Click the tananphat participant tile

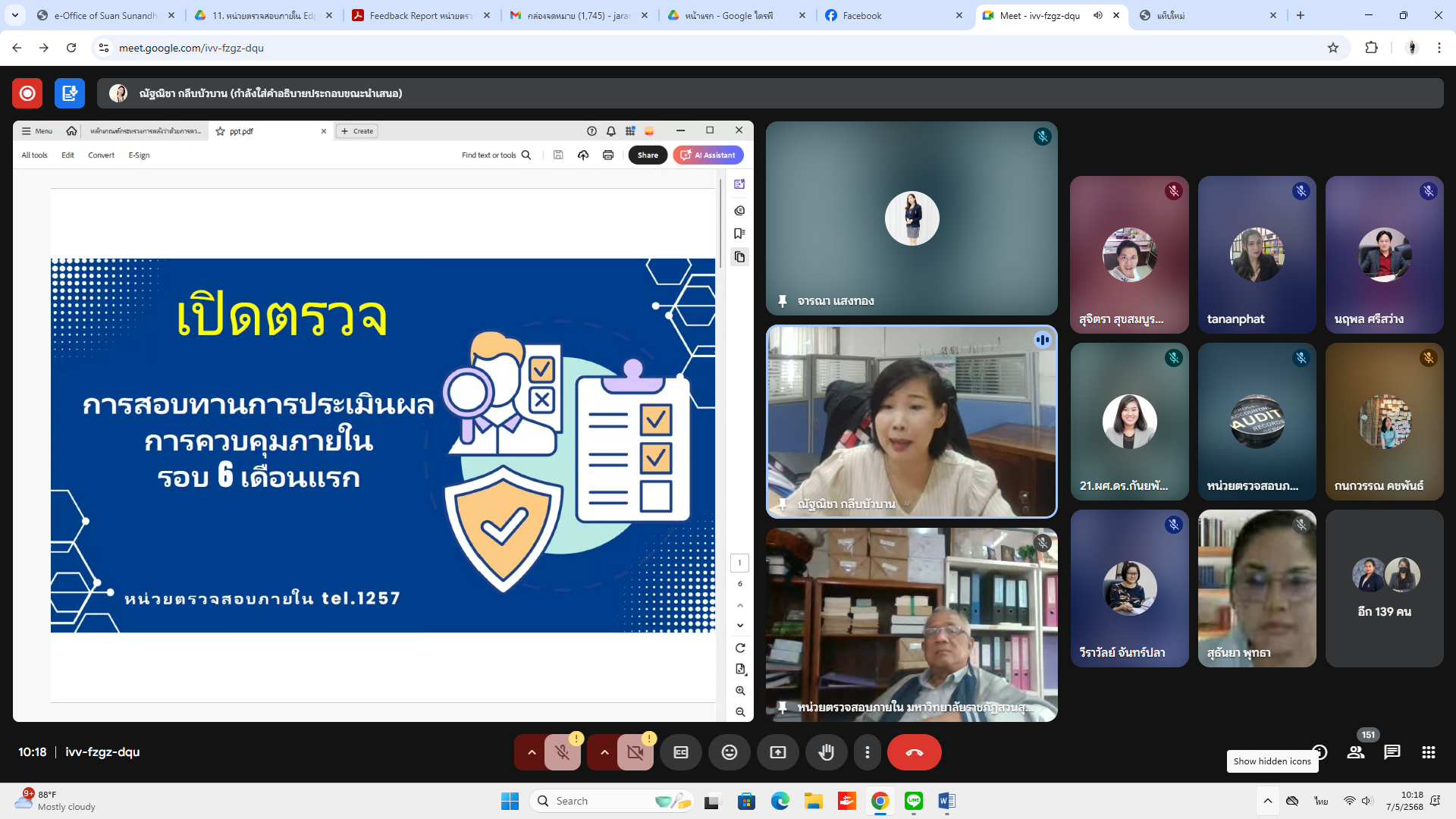(1257, 255)
